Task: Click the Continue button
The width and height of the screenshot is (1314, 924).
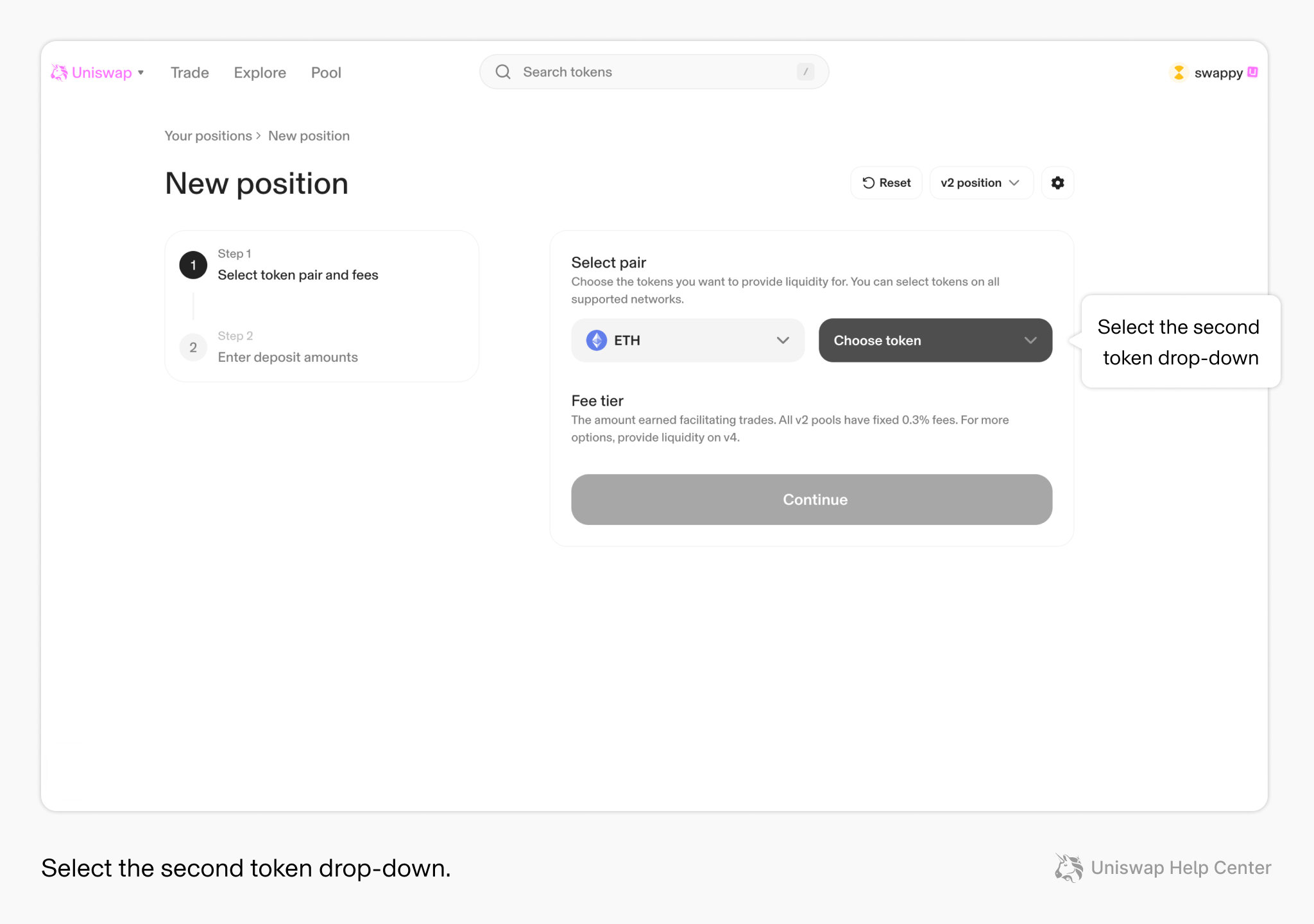Action: point(812,499)
